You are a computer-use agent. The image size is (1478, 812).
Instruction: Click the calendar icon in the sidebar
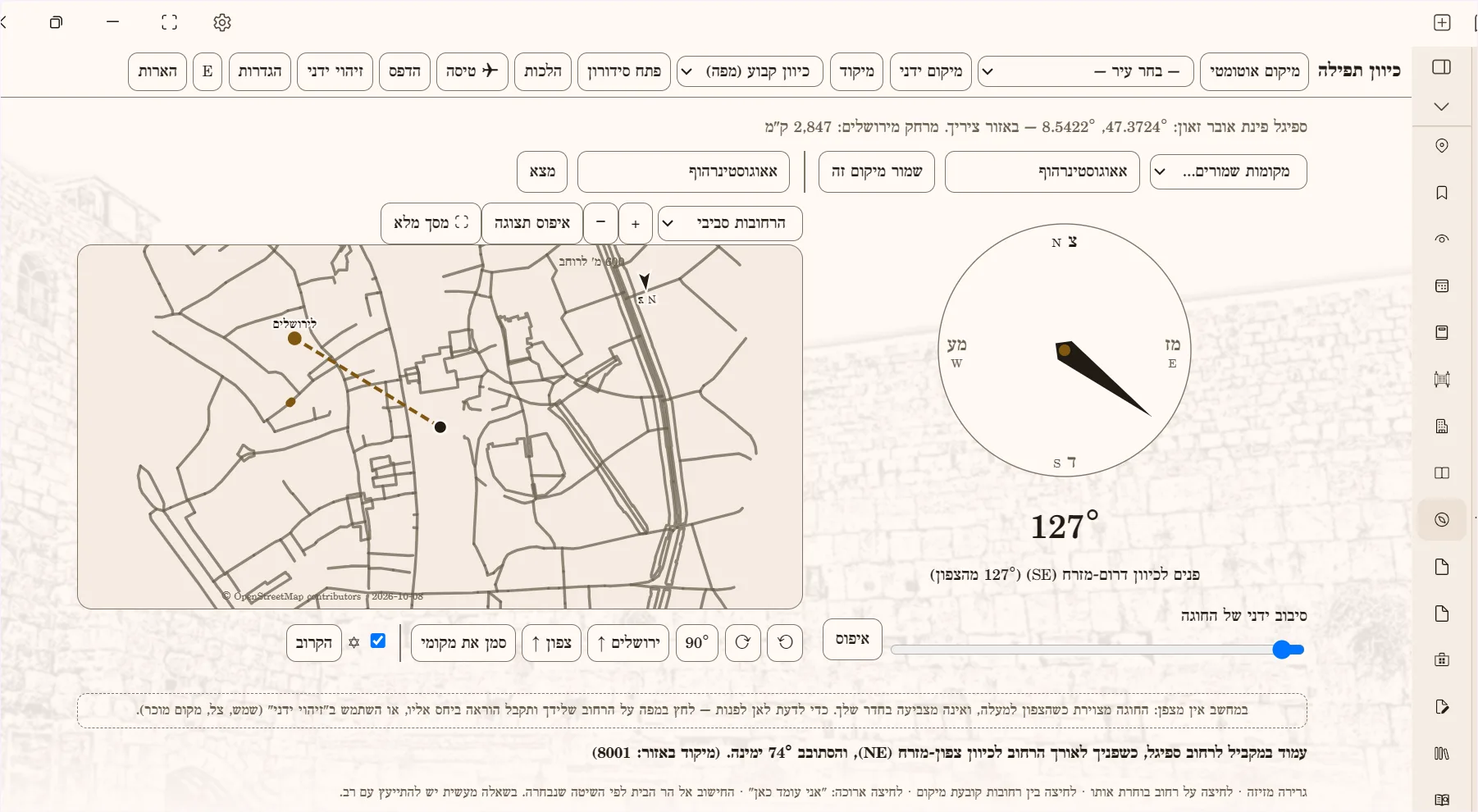click(1442, 286)
